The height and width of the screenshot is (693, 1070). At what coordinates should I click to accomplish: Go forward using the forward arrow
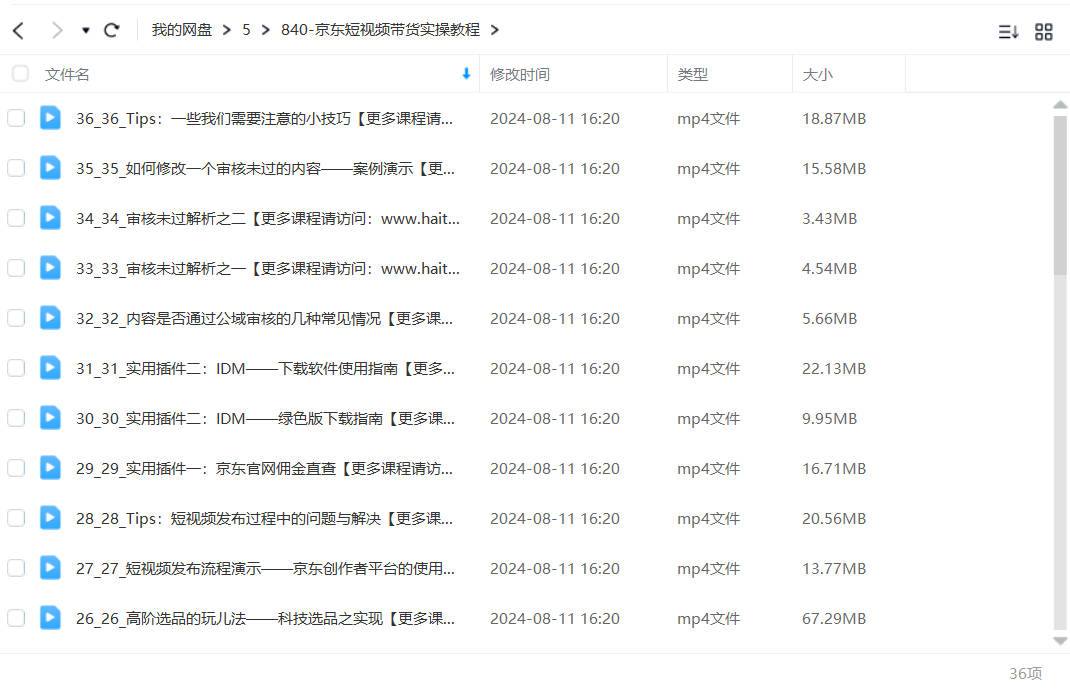(x=57, y=31)
